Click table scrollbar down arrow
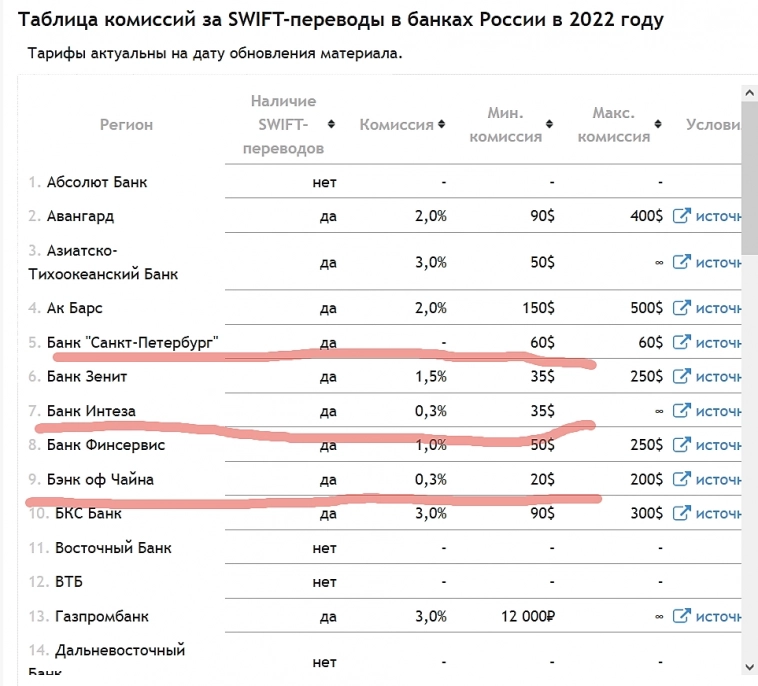 point(749,667)
